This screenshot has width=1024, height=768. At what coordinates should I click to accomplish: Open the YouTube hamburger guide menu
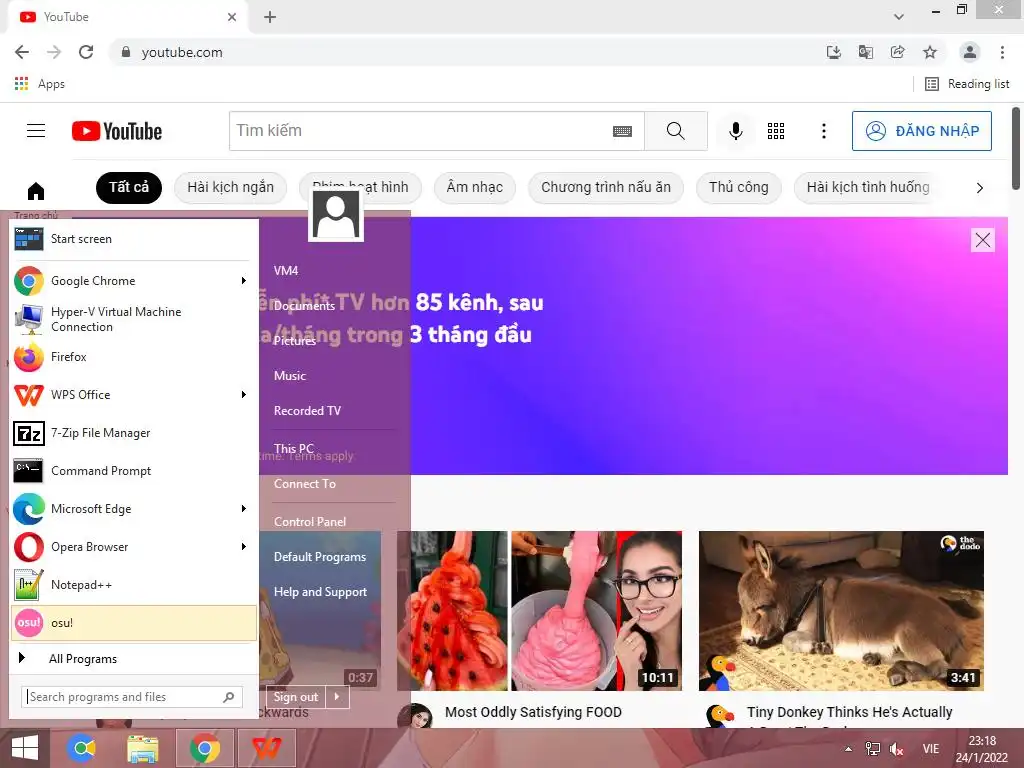tap(36, 131)
